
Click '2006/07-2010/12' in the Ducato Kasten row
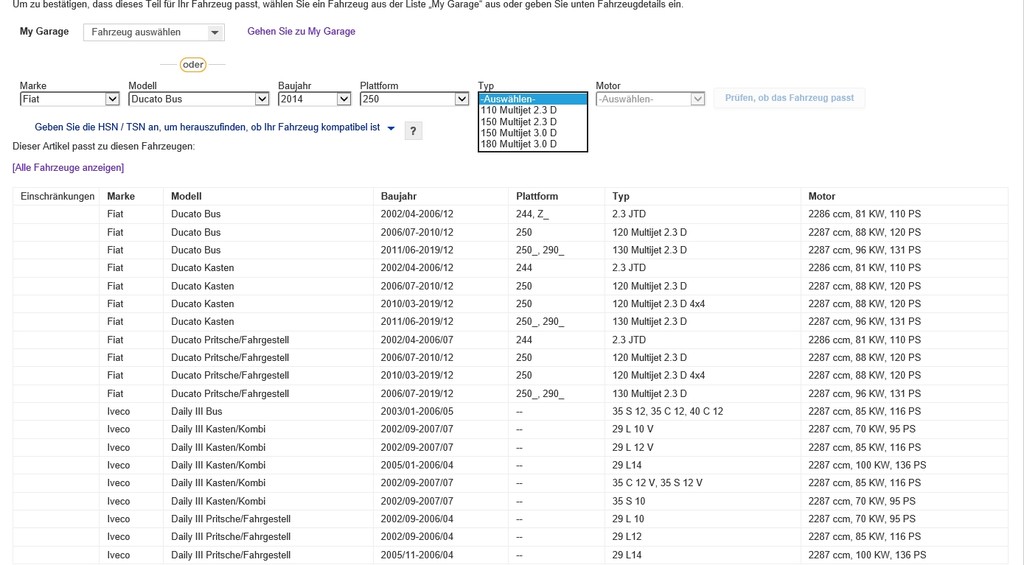(417, 286)
